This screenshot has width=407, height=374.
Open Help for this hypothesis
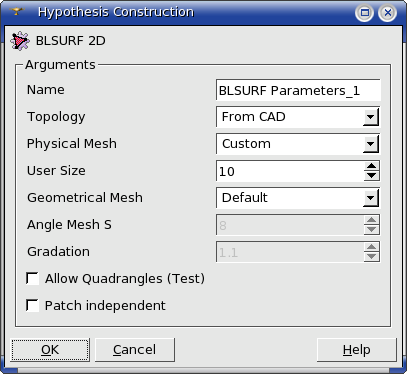coord(357,350)
